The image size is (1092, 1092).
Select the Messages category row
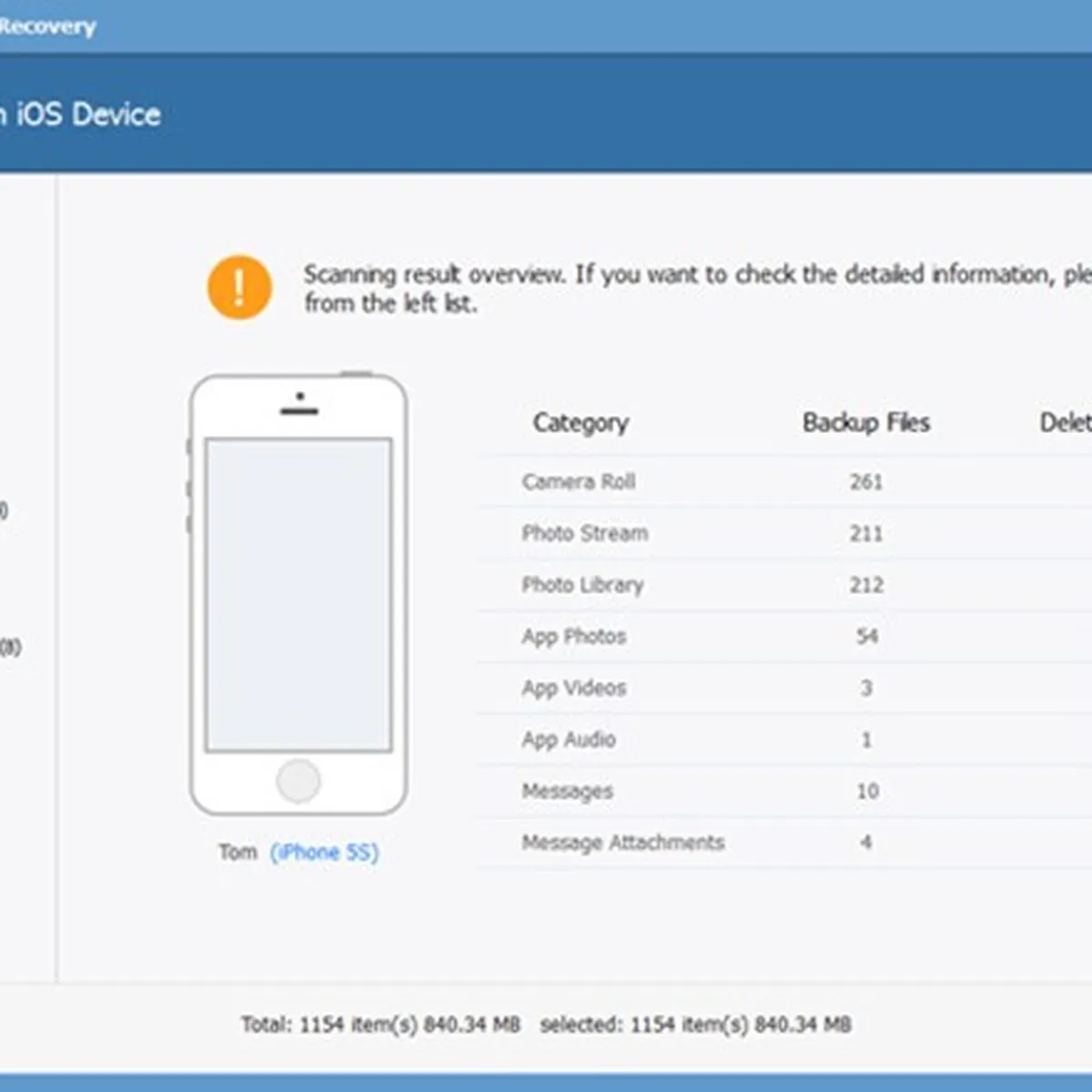click(784, 791)
